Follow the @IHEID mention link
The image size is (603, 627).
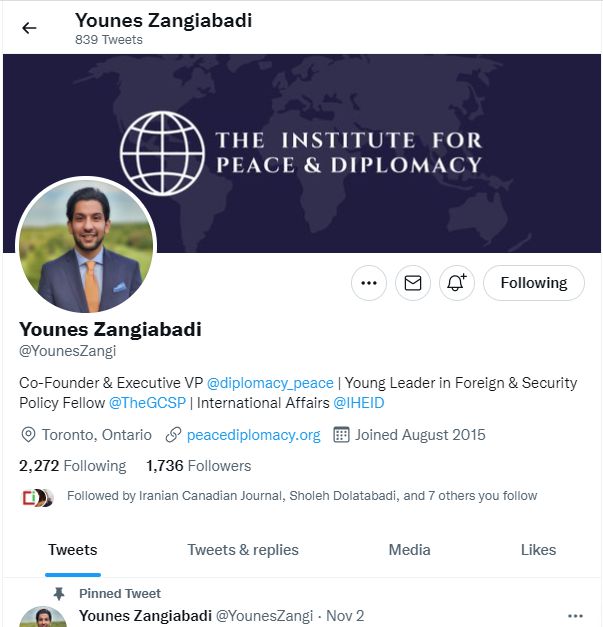click(x=359, y=403)
